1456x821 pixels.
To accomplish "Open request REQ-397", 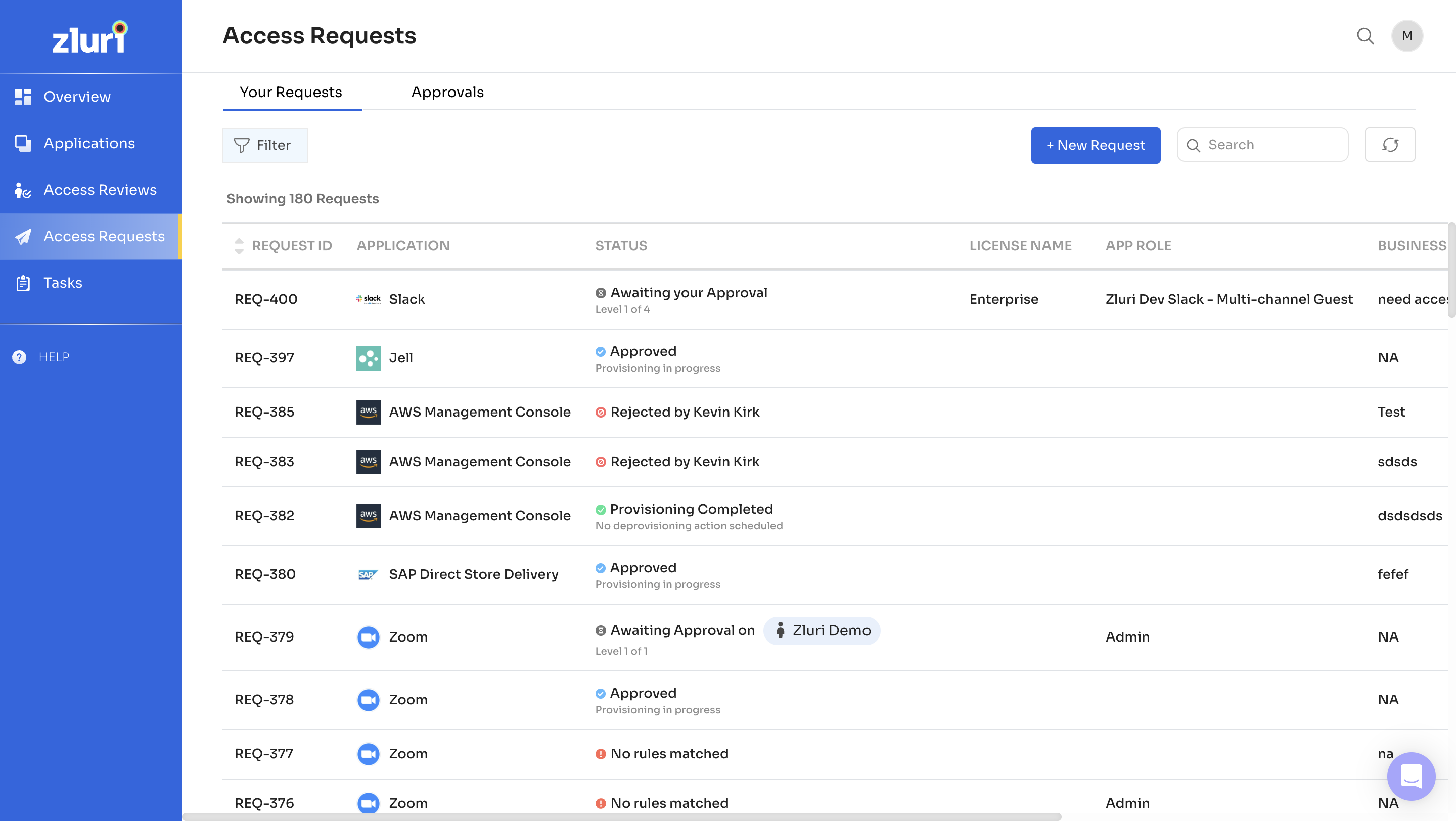I will point(264,358).
